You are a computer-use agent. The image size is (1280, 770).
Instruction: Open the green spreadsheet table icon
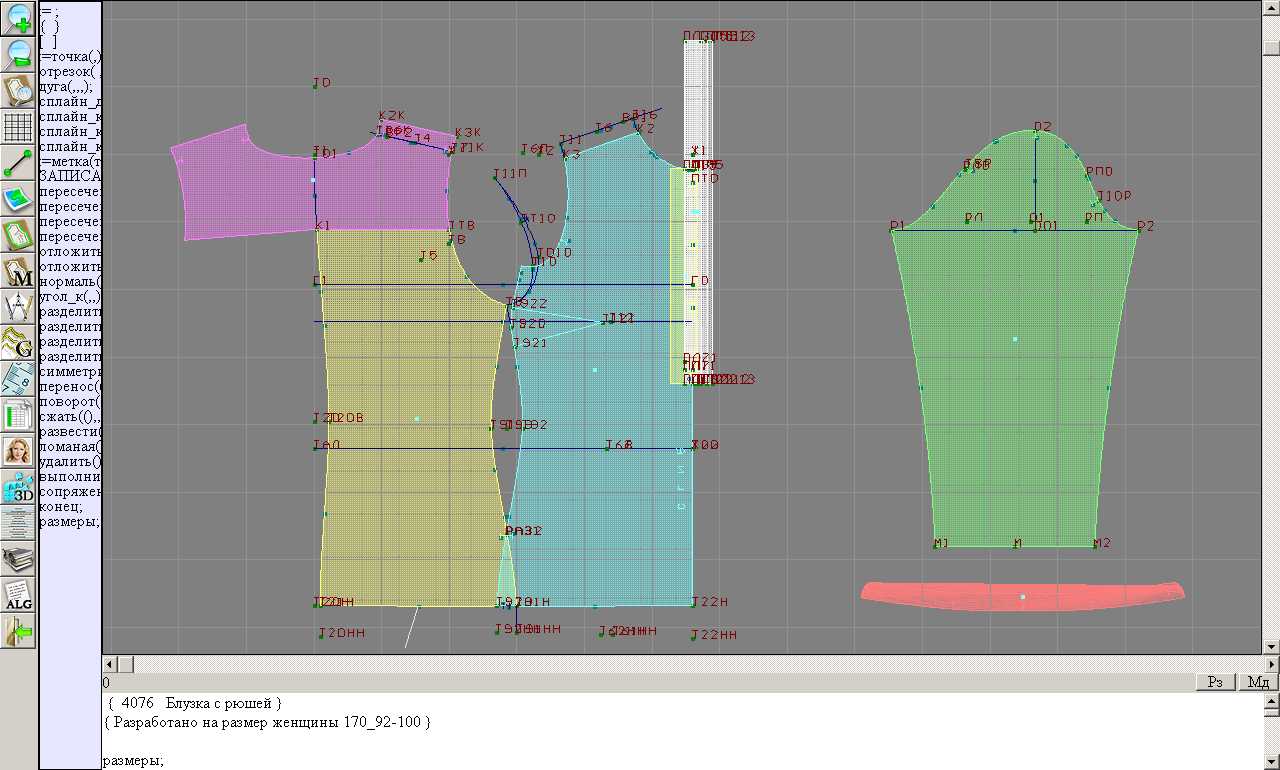[18, 415]
